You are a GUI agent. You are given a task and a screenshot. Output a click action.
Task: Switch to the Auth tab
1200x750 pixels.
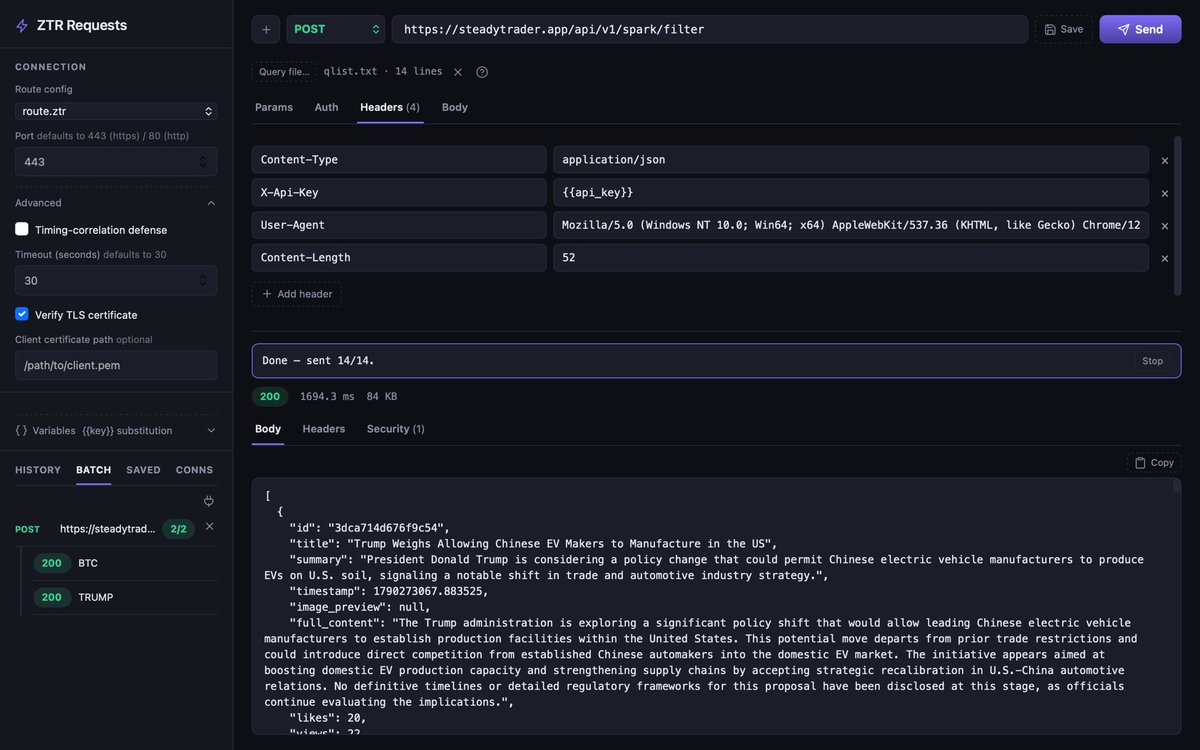pos(326,107)
